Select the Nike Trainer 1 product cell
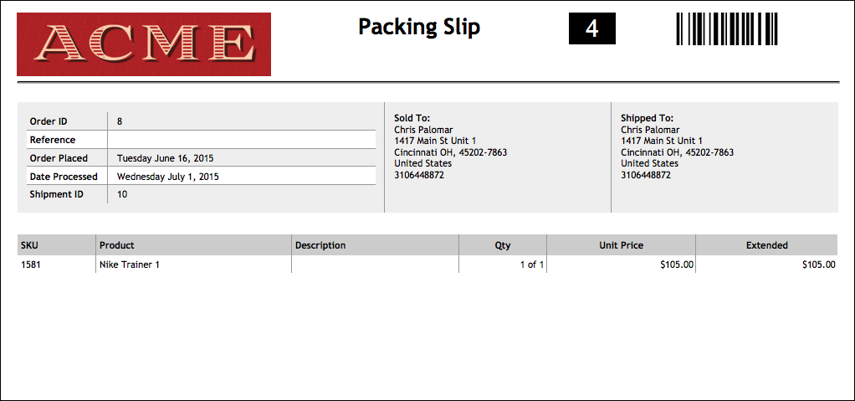 (x=194, y=265)
